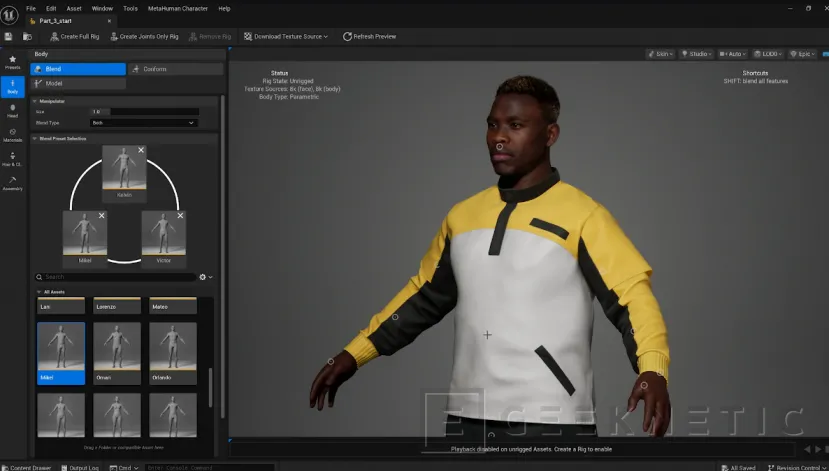Remove Victor from blend presets

(180, 216)
